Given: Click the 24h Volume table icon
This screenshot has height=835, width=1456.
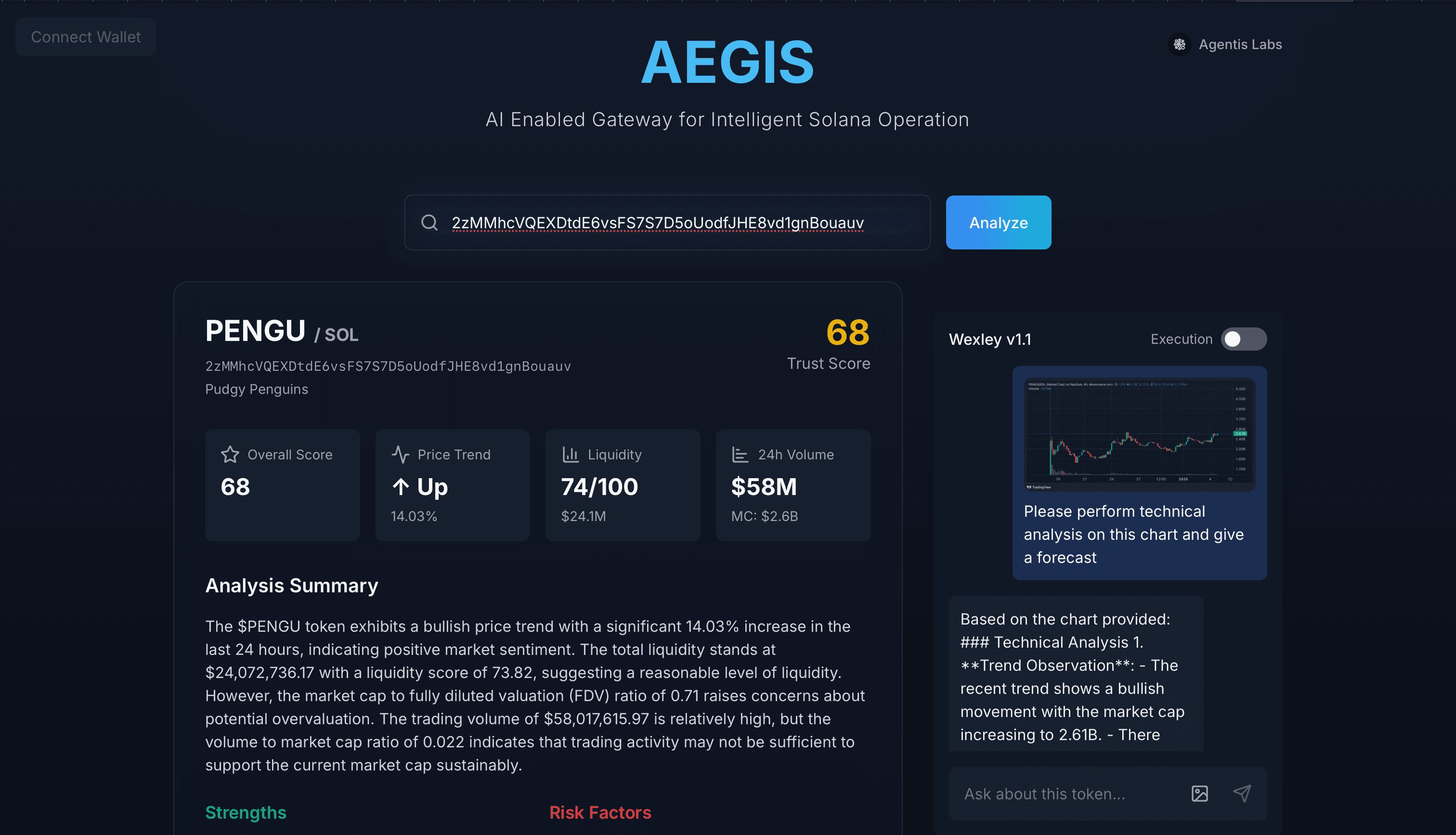Looking at the screenshot, I should point(740,454).
